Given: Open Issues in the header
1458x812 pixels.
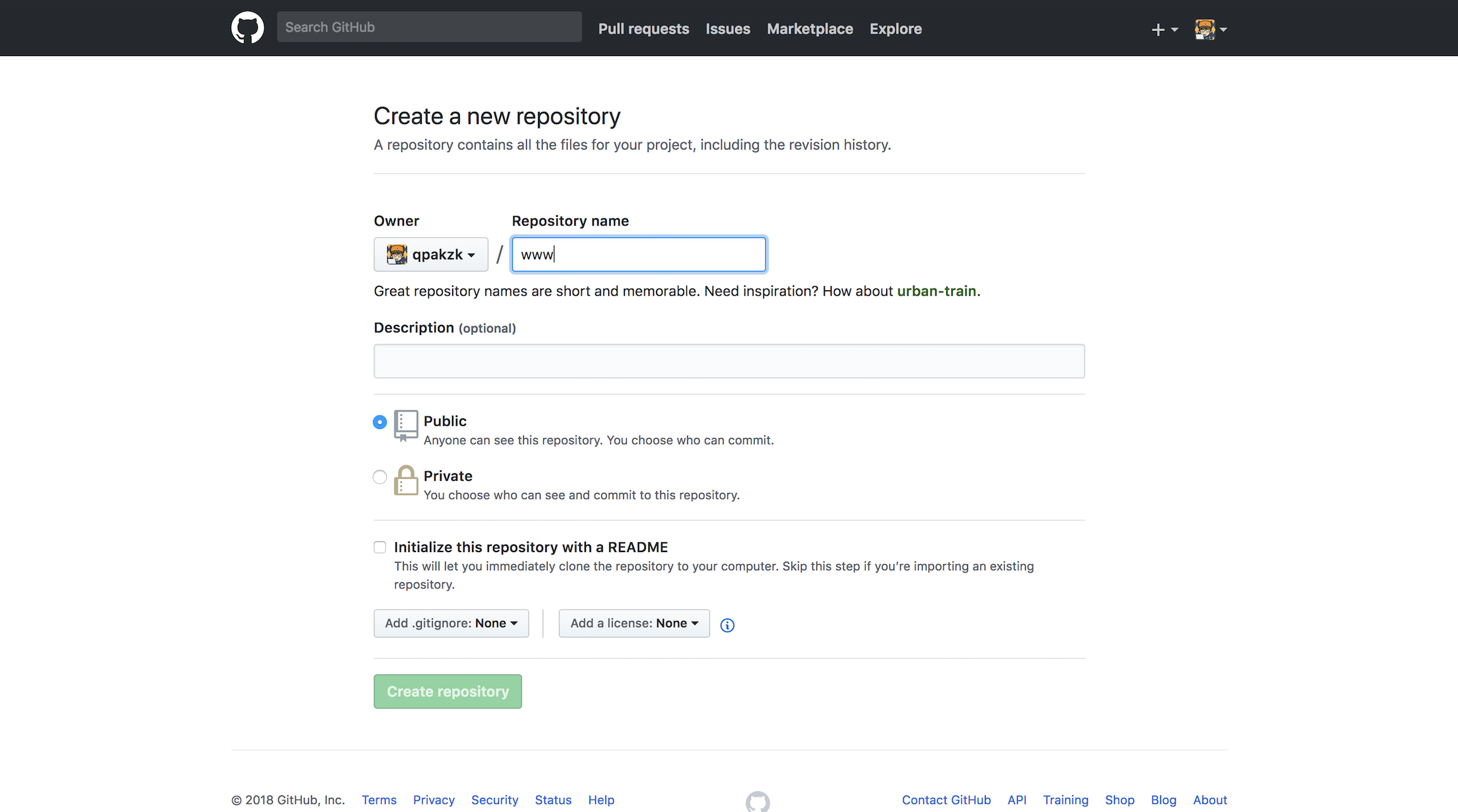Looking at the screenshot, I should 728,29.
